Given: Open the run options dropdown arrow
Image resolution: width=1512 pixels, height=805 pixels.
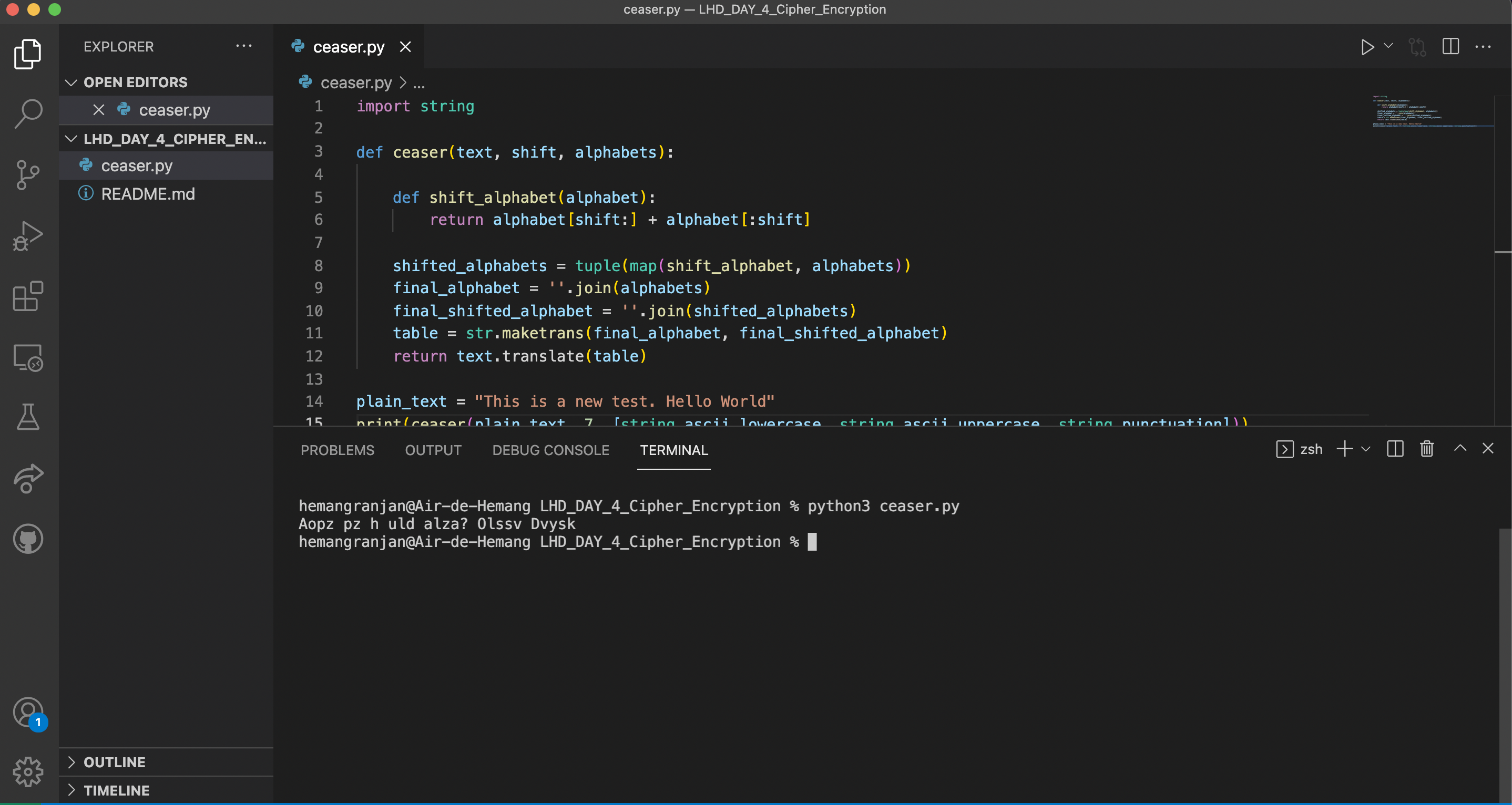Looking at the screenshot, I should click(x=1388, y=46).
